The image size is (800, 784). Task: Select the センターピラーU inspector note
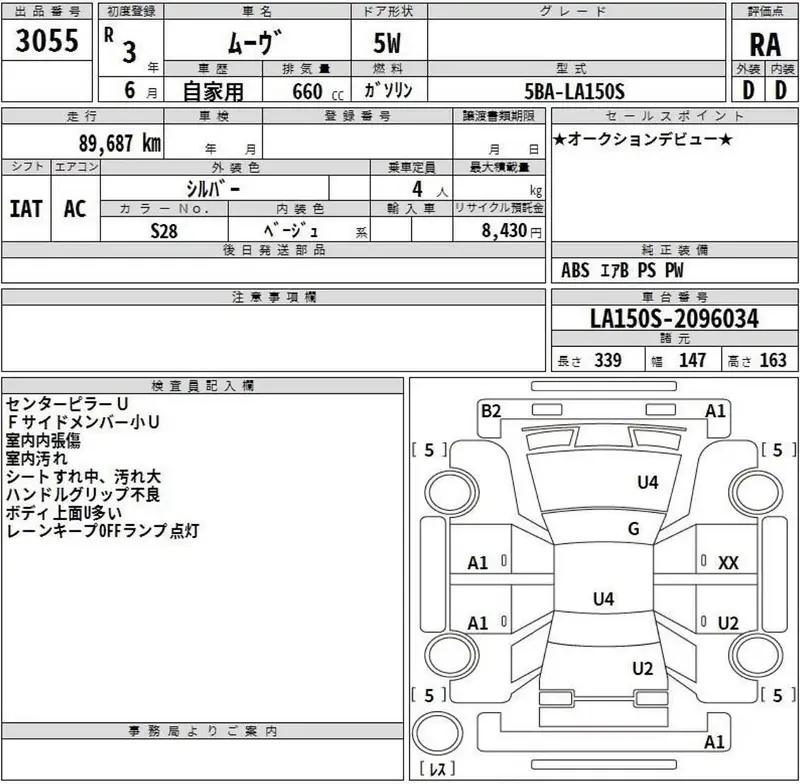click(x=66, y=404)
